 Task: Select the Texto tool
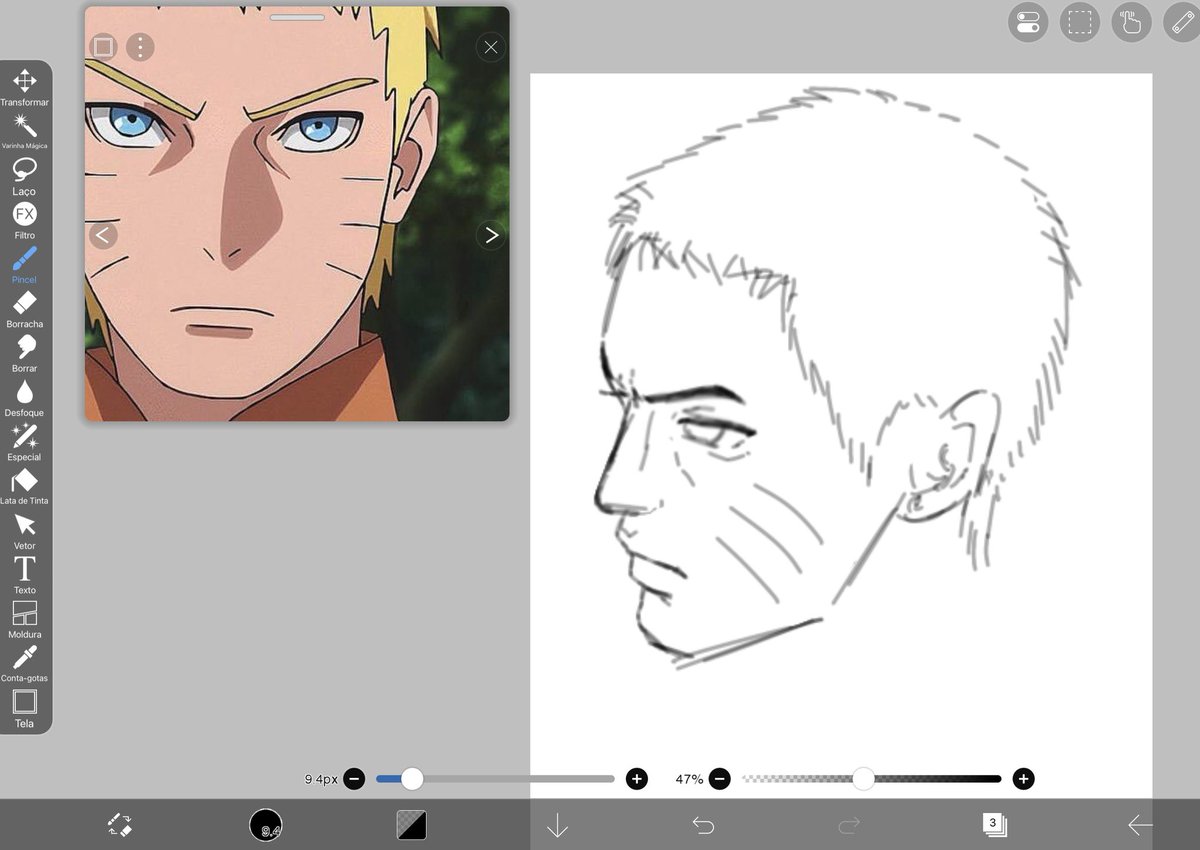(x=25, y=574)
